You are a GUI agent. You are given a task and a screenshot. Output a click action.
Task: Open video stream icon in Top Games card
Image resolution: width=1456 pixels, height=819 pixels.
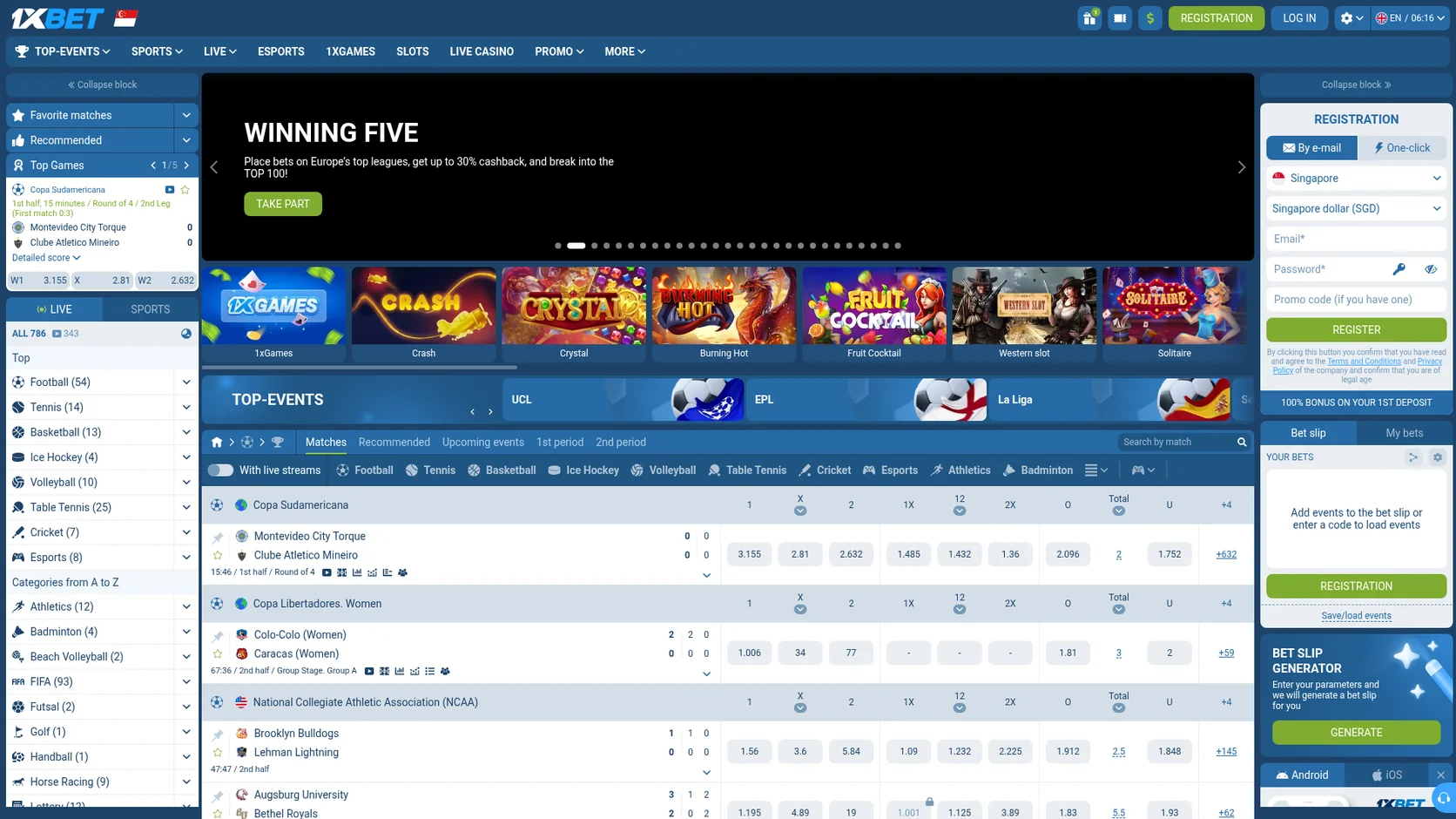pos(170,190)
